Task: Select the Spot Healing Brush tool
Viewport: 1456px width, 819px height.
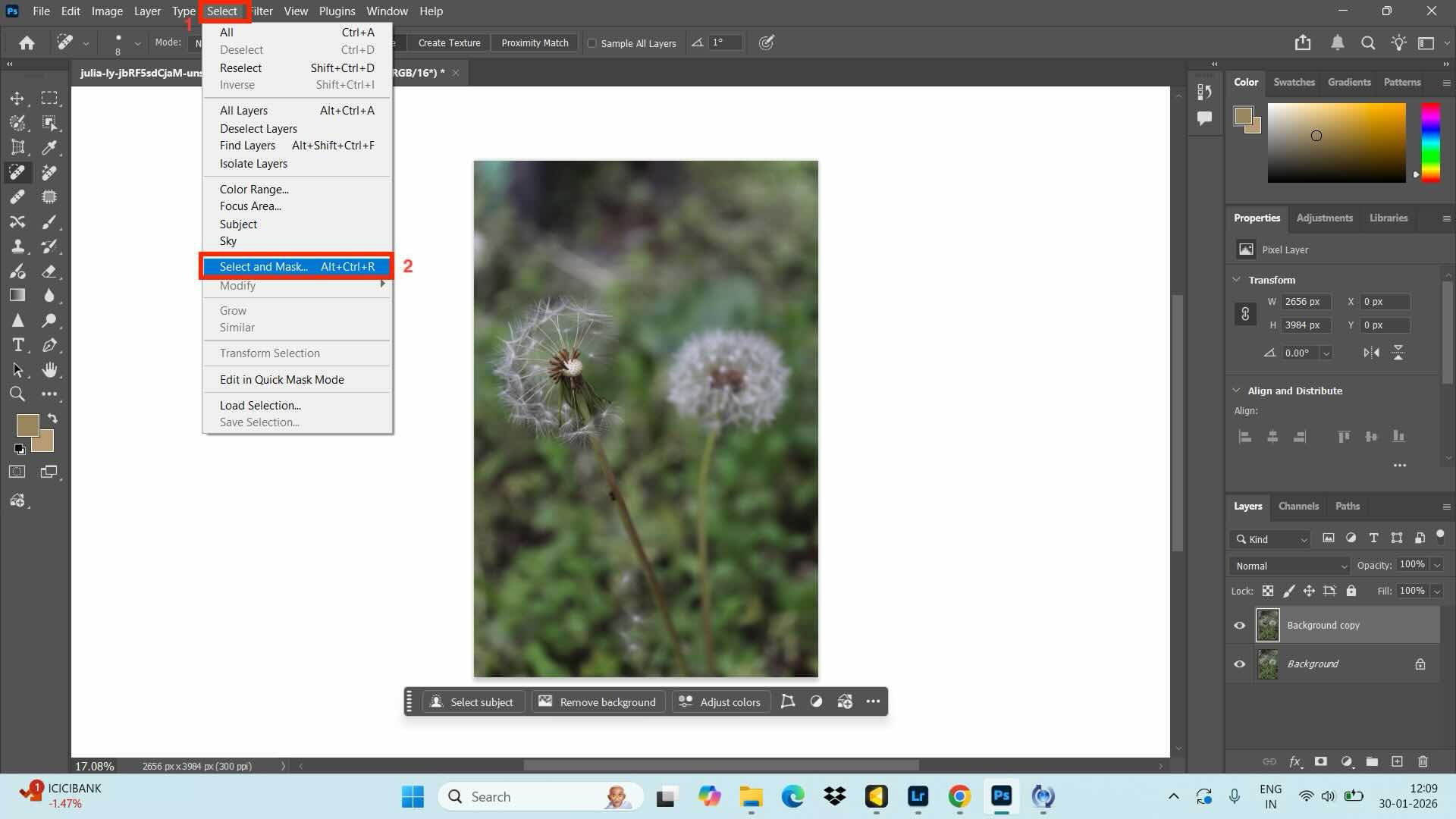Action: coord(17,171)
